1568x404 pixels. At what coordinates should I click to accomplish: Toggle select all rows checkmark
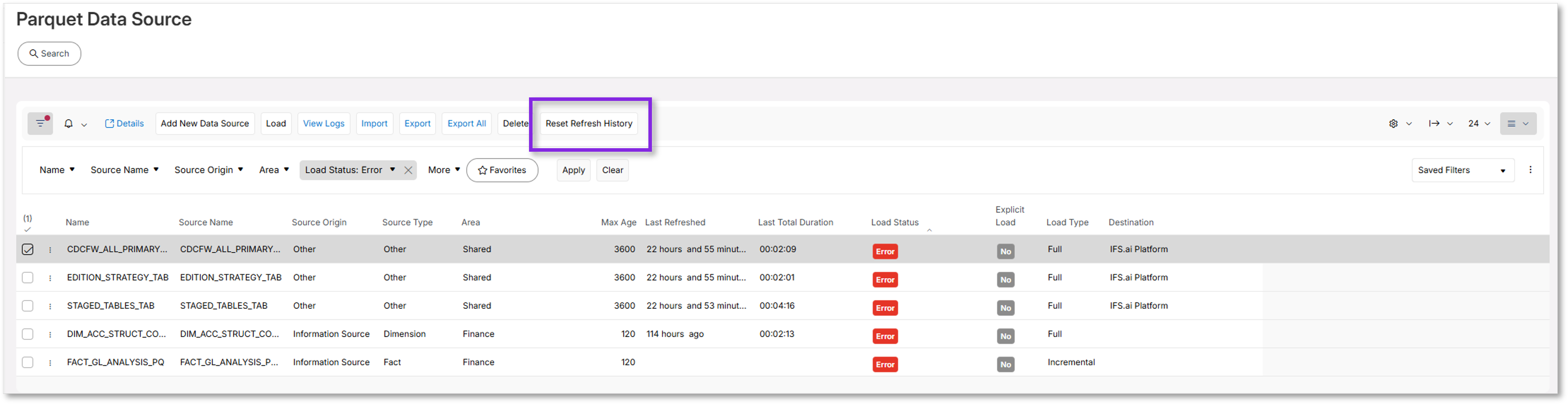coord(28,229)
